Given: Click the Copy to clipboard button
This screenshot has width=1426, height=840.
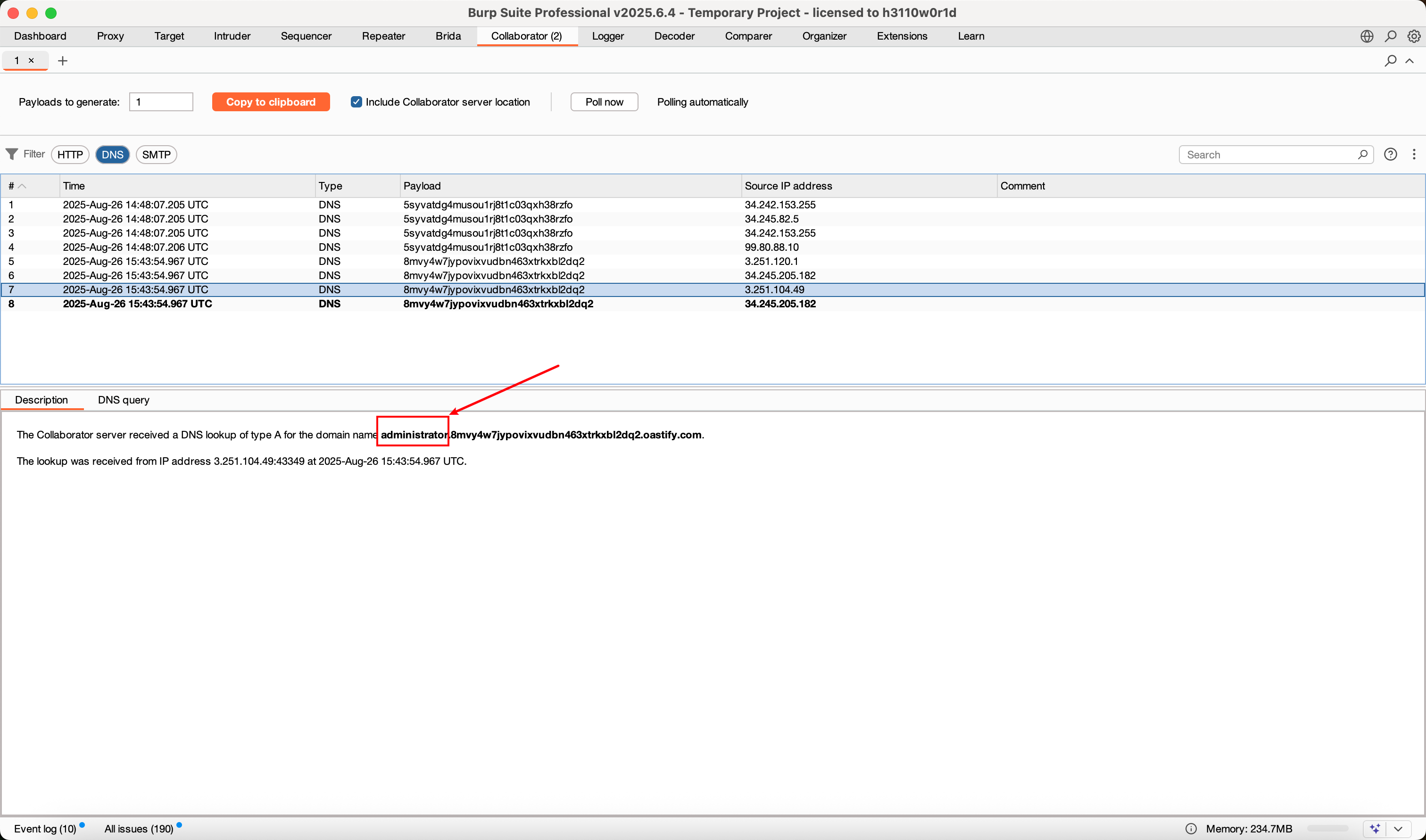Looking at the screenshot, I should (271, 102).
